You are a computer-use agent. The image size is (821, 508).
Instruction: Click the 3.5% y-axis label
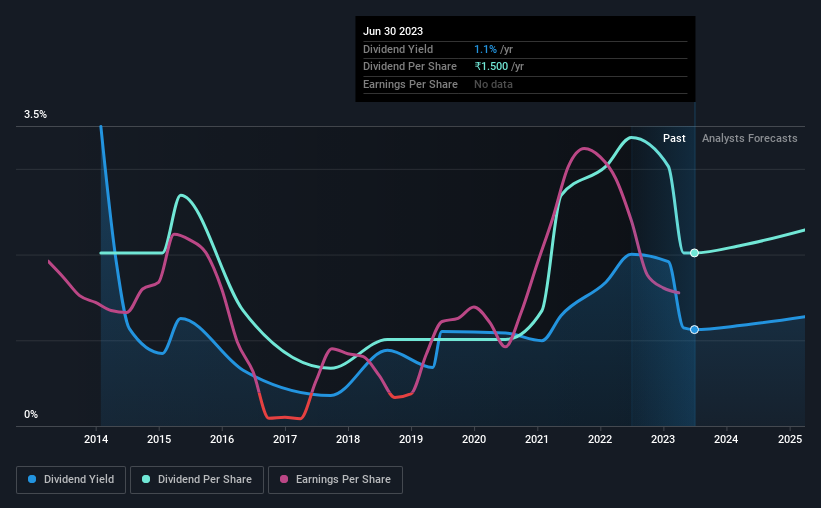coord(35,115)
